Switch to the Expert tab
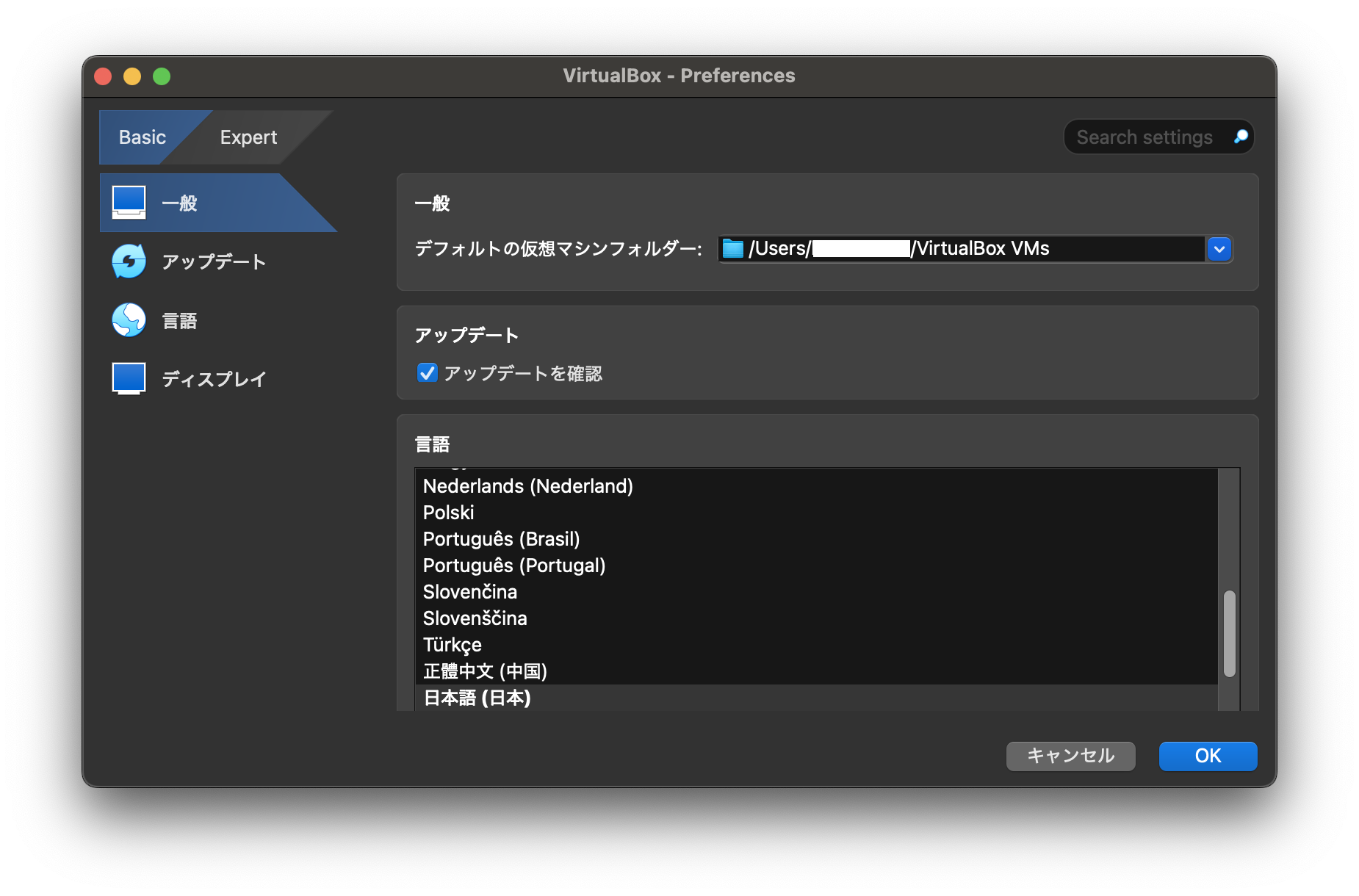Screen dimensions: 1359x896 (248, 137)
